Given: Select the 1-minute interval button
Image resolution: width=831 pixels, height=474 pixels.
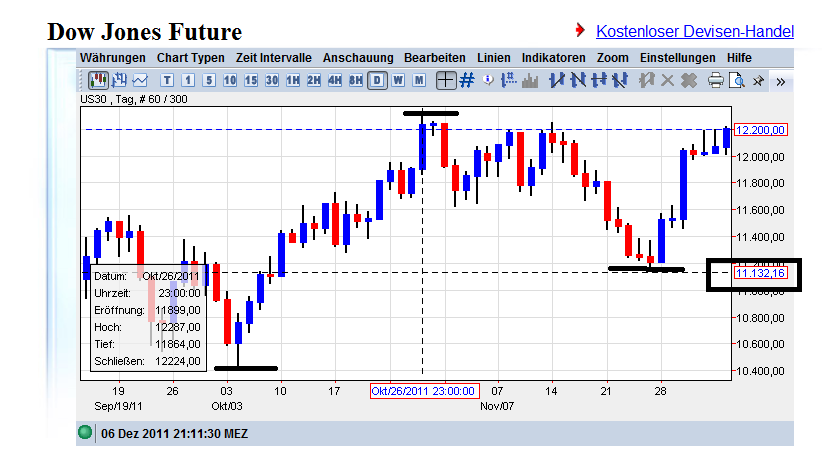Looking at the screenshot, I should pyautogui.click(x=188, y=81).
